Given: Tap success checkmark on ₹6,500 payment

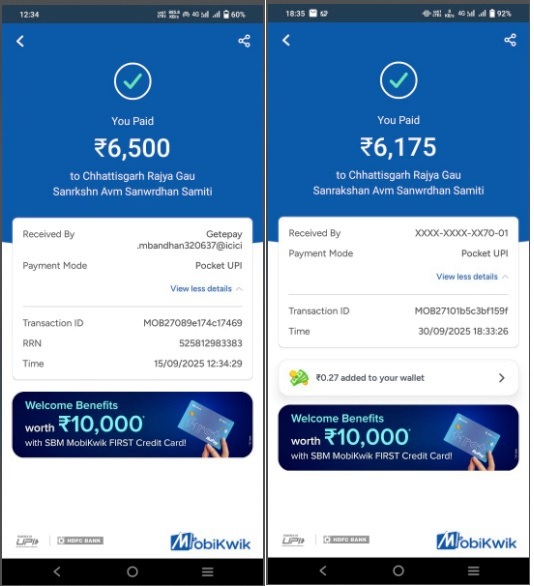Looking at the screenshot, I should (x=133, y=81).
